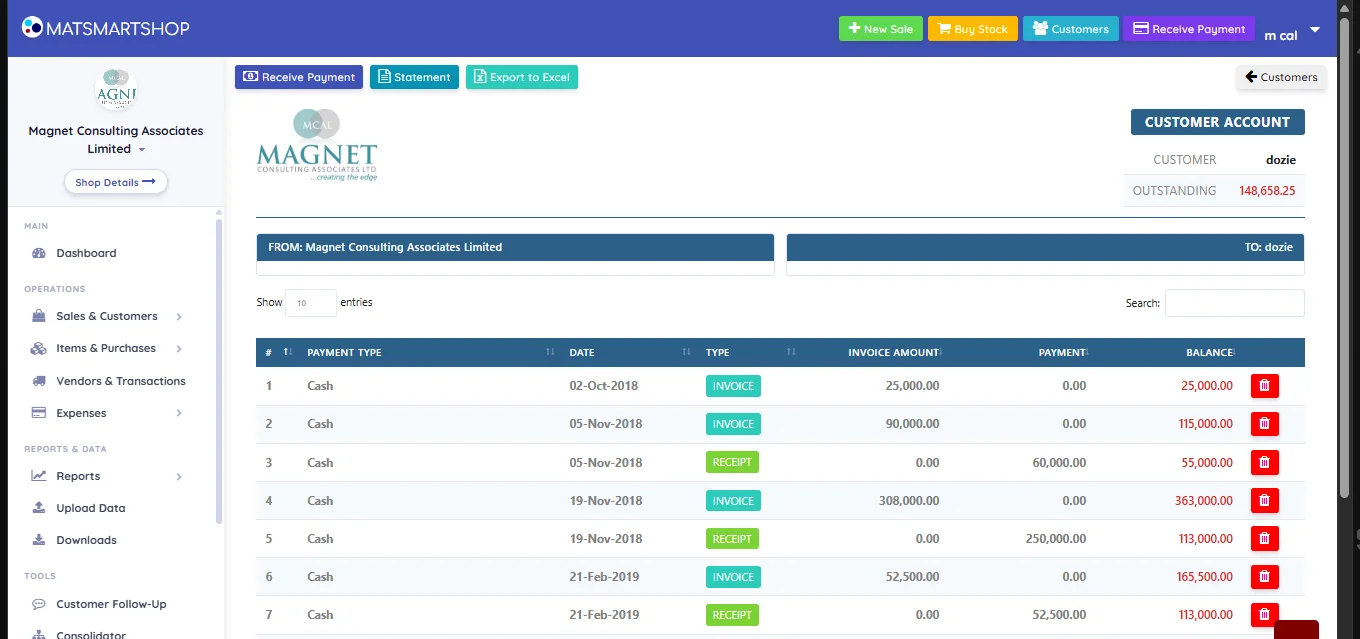
Task: Delete row 7 receipt of 52,500.00
Action: (1264, 615)
